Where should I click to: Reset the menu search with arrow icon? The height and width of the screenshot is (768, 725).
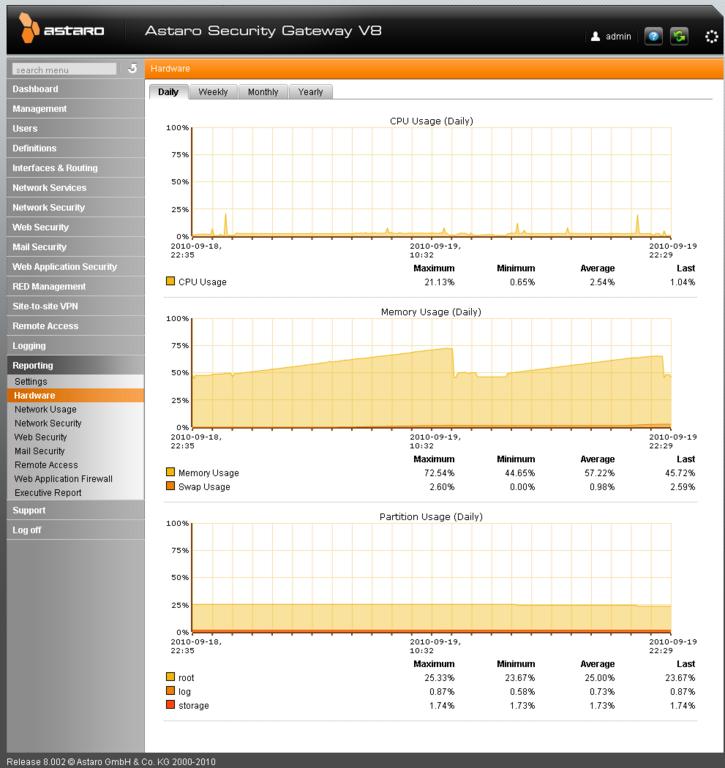click(x=132, y=69)
